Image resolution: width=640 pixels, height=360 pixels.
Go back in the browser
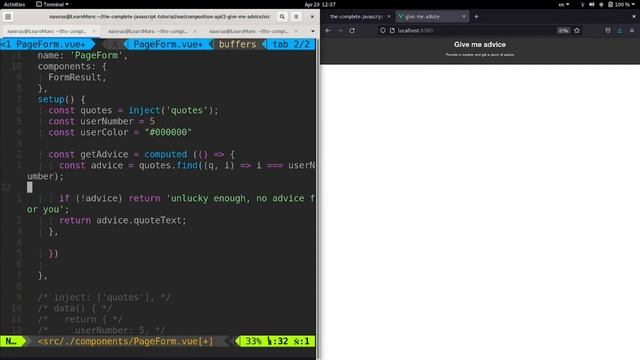point(328,31)
